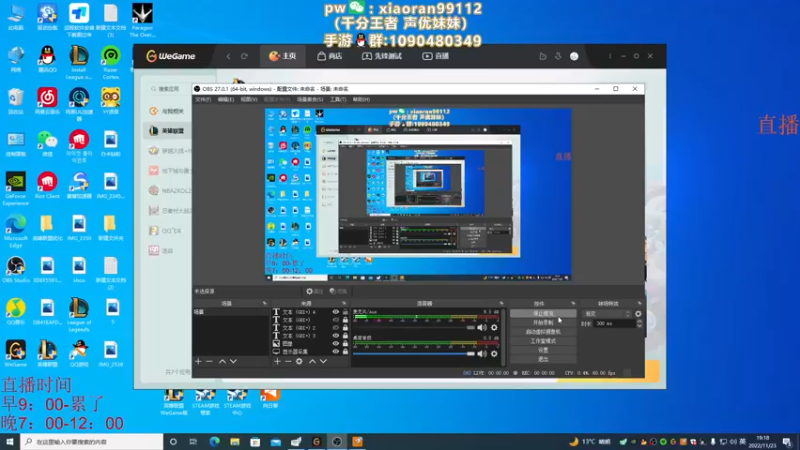Move scene down in the scenes panel
Screen dimensions: 800x450
pyautogui.click(x=233, y=361)
